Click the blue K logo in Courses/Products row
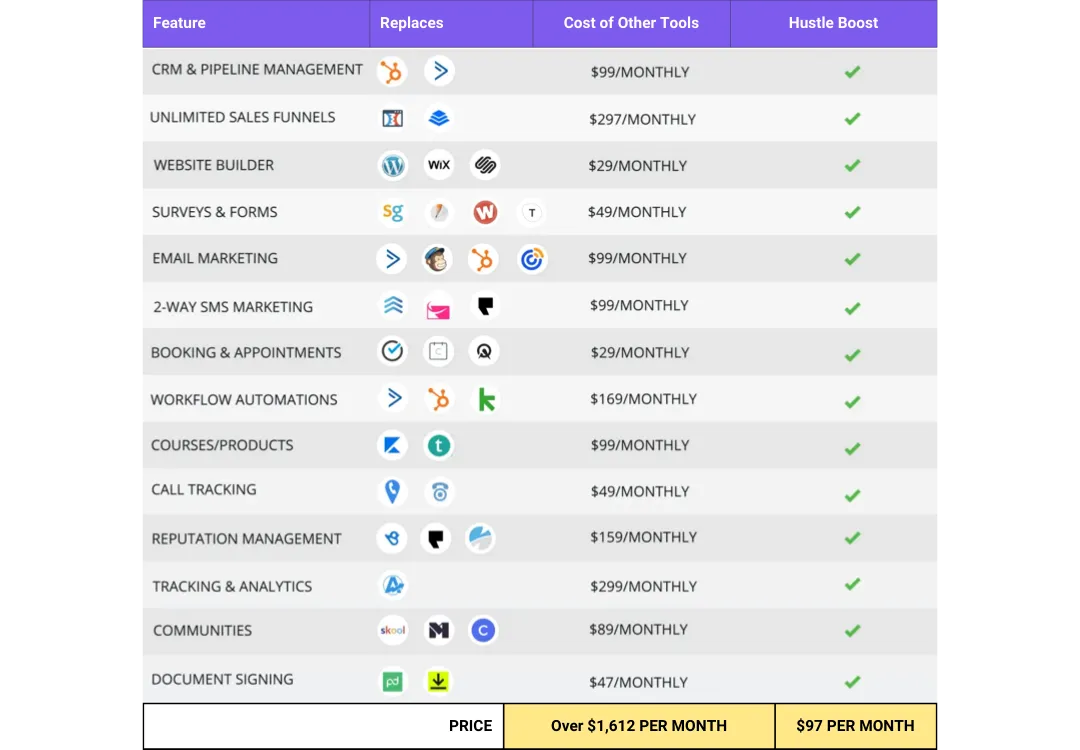This screenshot has height=750, width=1080. [392, 446]
